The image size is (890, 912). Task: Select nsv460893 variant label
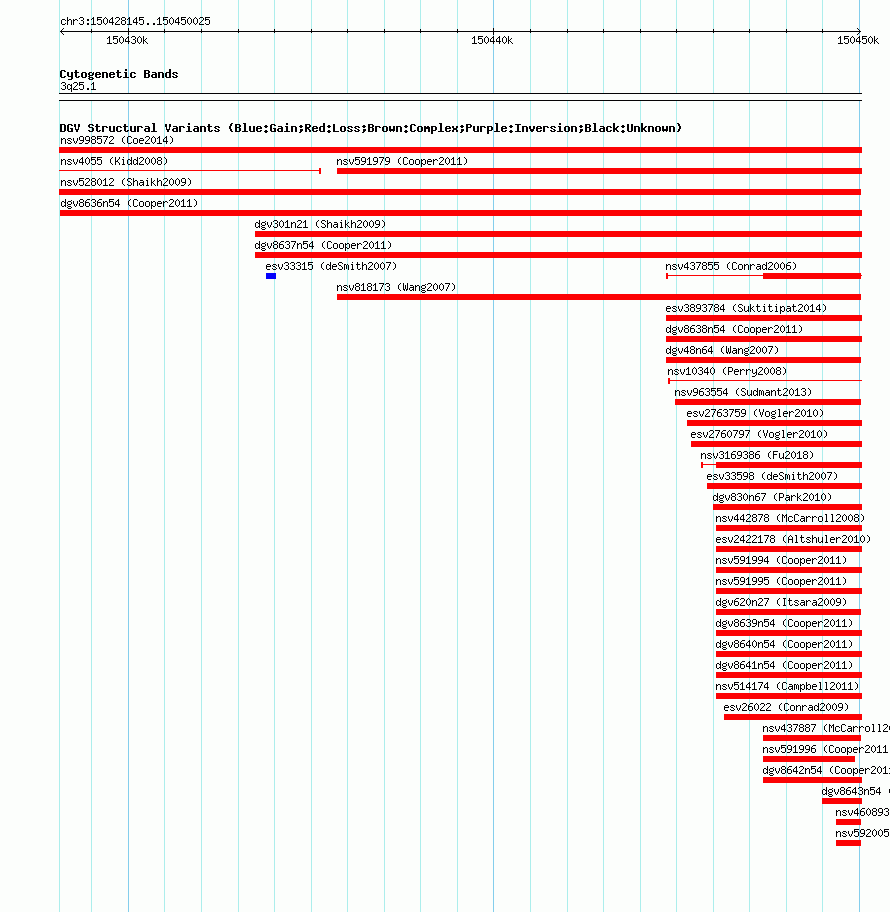[862, 811]
